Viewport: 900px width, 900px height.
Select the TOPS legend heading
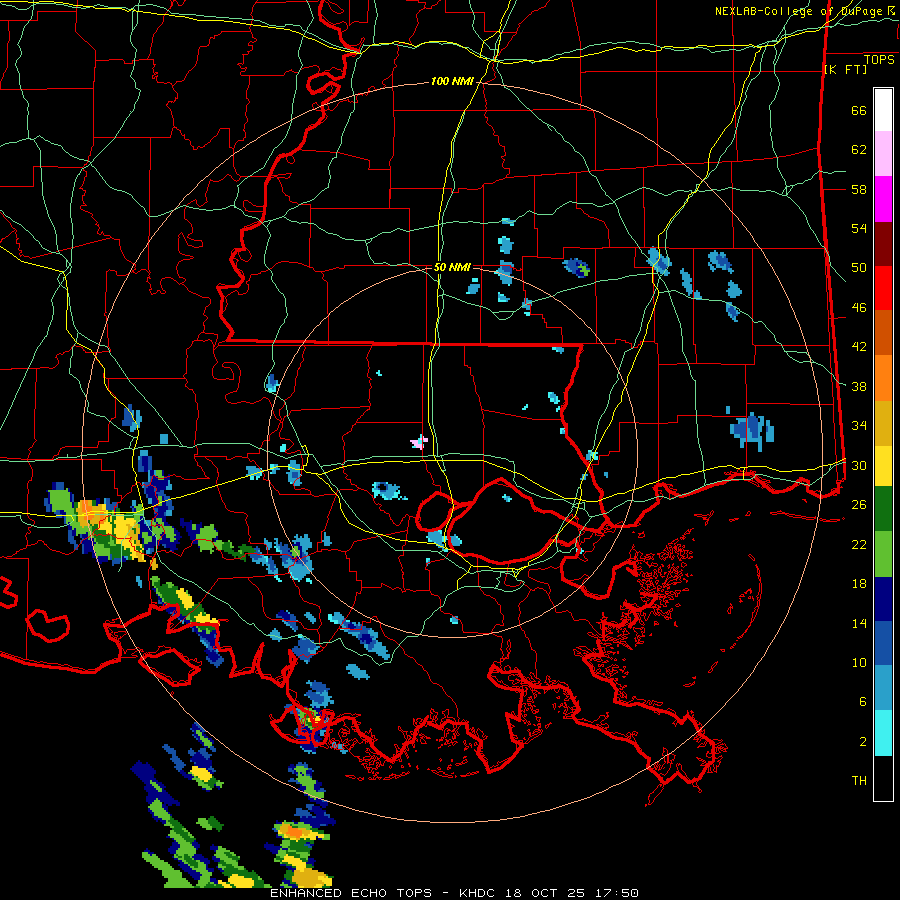pos(879,59)
